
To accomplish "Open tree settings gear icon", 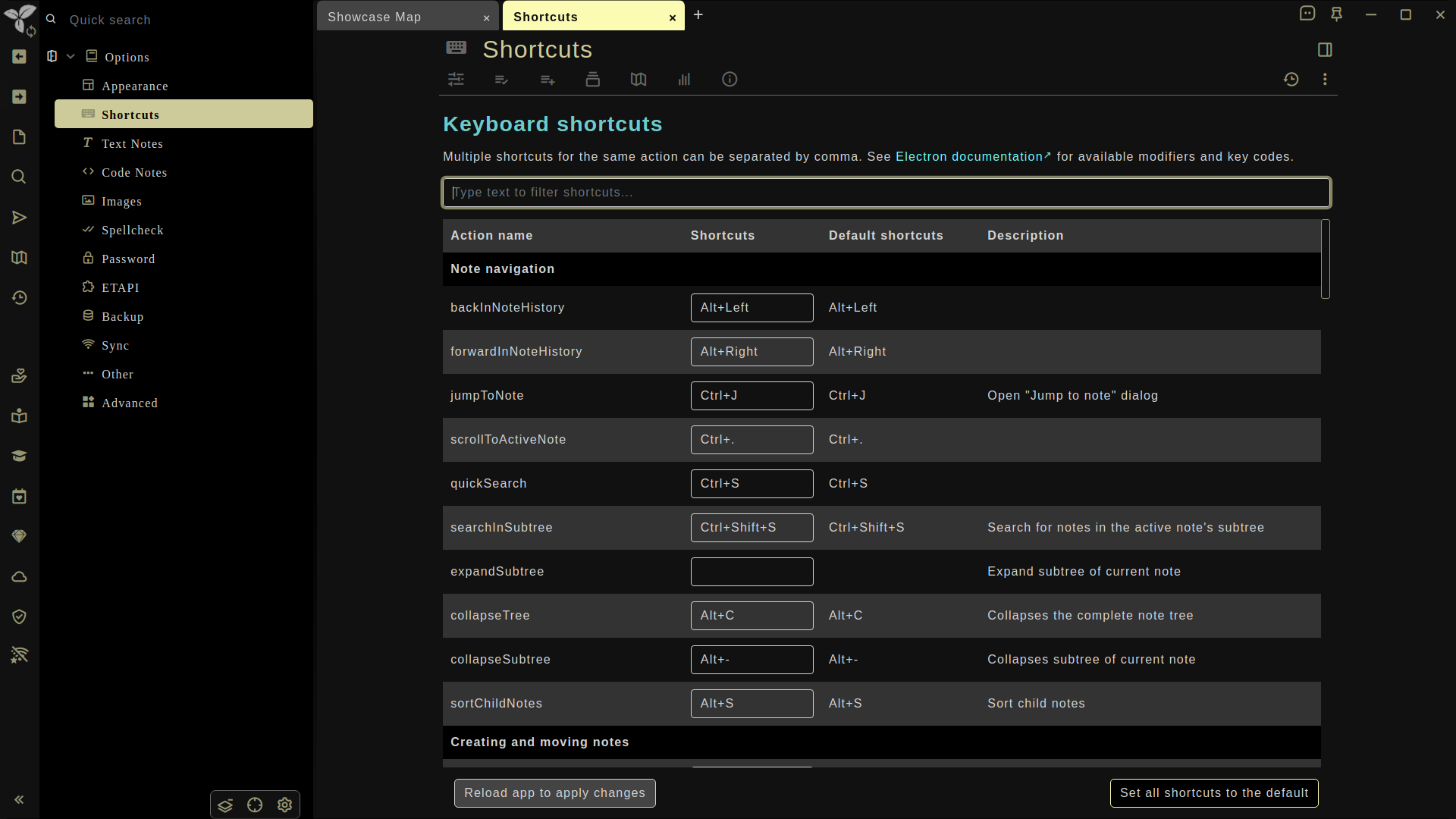I will [x=284, y=805].
